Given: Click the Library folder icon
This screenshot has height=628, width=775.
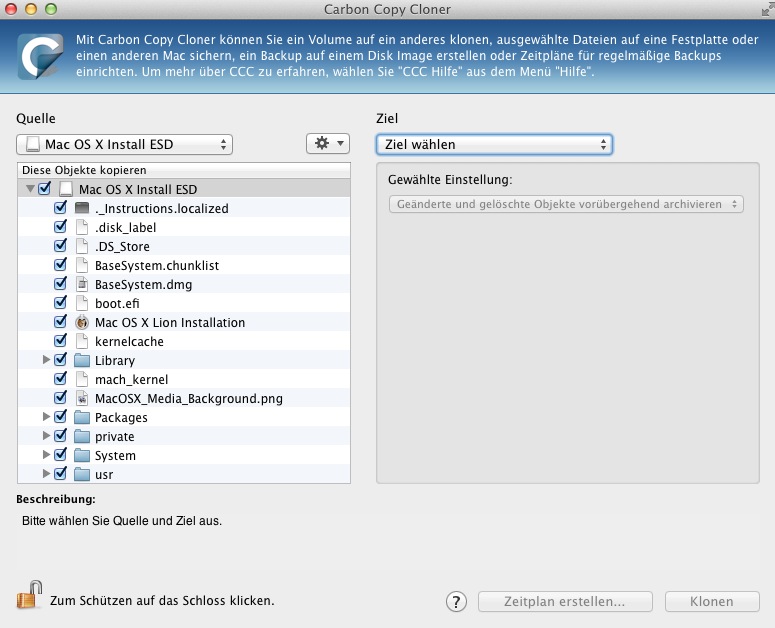Looking at the screenshot, I should click(83, 361).
